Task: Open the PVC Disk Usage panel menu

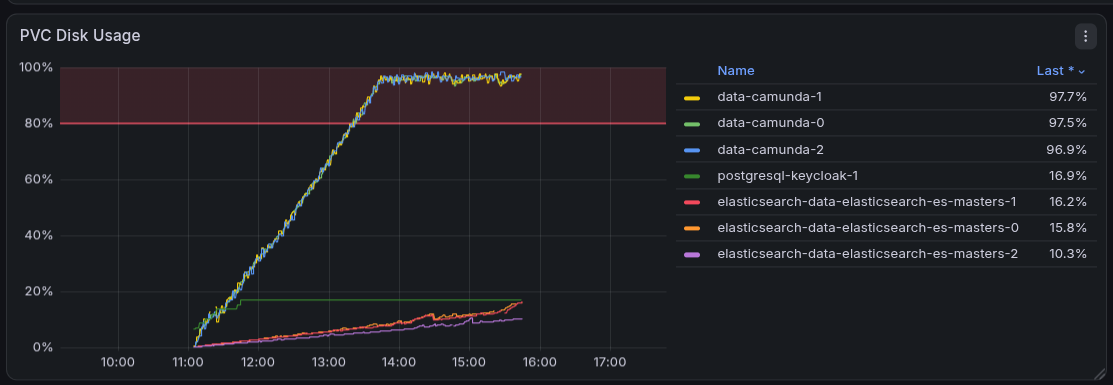Action: click(1085, 36)
